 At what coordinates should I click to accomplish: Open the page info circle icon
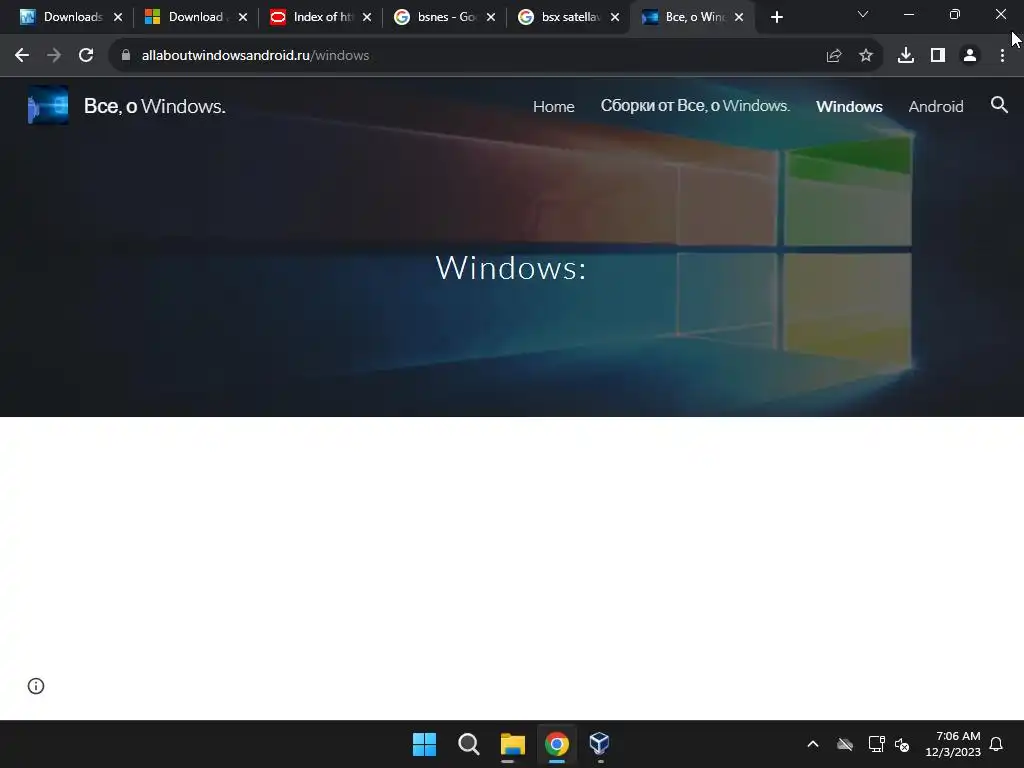(x=36, y=686)
